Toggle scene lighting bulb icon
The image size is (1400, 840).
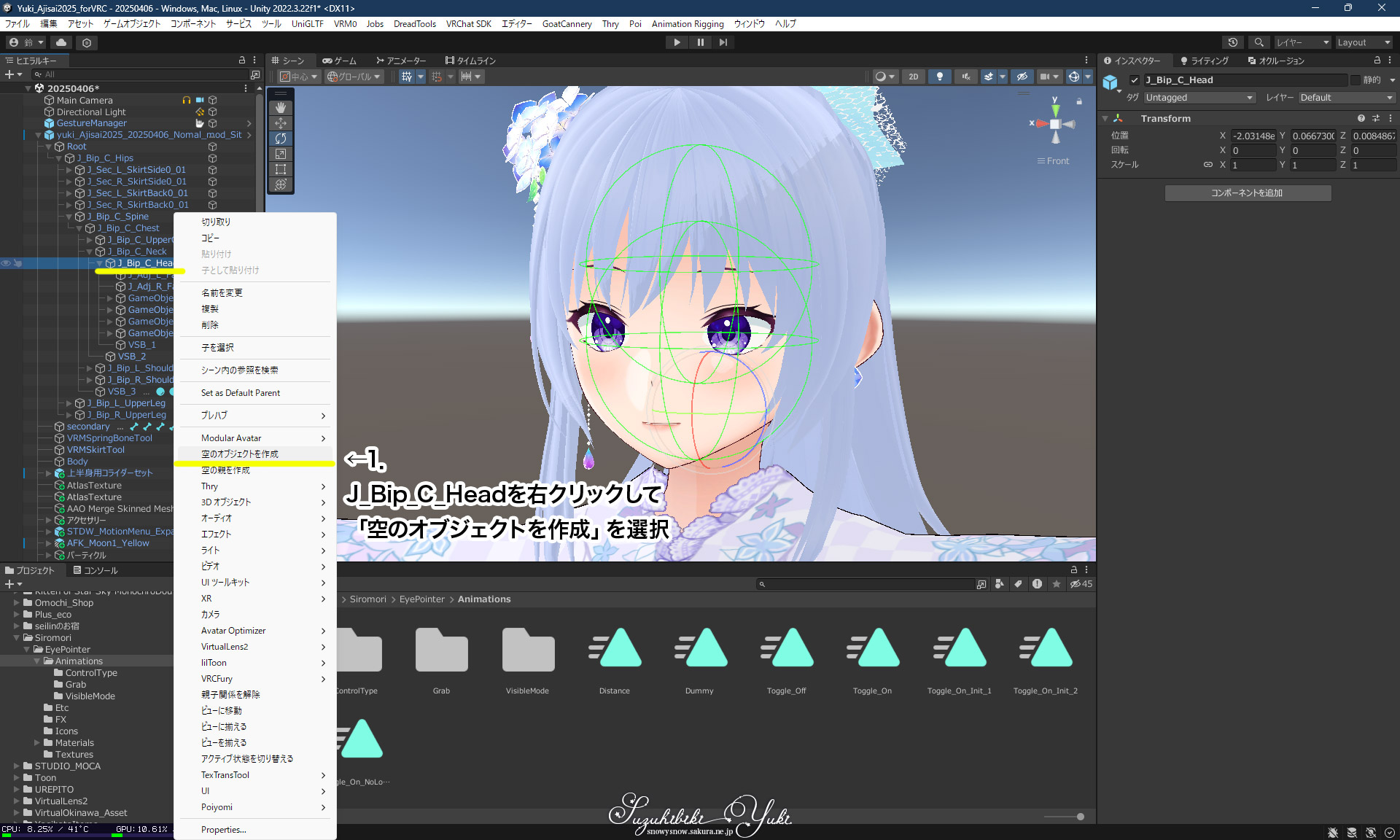(x=940, y=77)
